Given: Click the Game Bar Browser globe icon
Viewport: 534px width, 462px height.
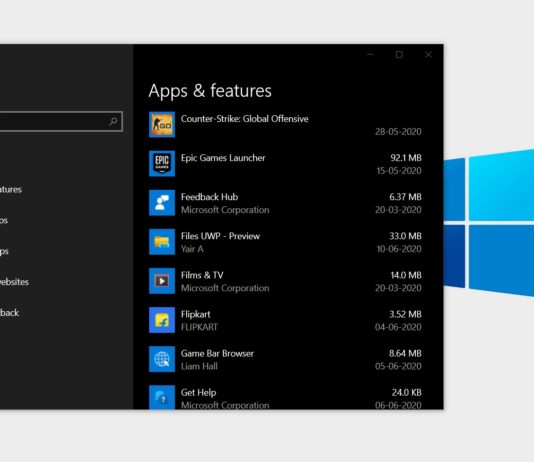Looking at the screenshot, I should click(x=162, y=360).
